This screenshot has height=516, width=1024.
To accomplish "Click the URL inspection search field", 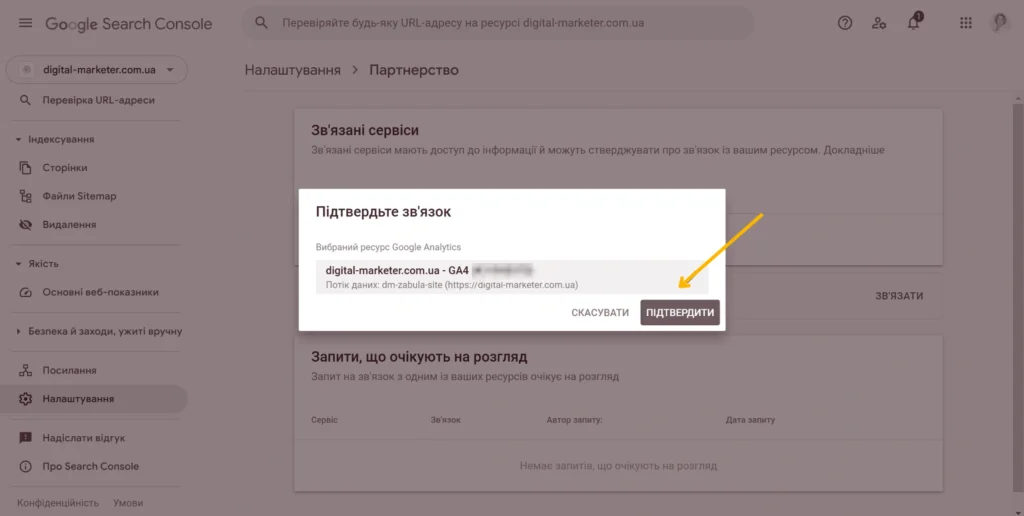I will tap(498, 23).
